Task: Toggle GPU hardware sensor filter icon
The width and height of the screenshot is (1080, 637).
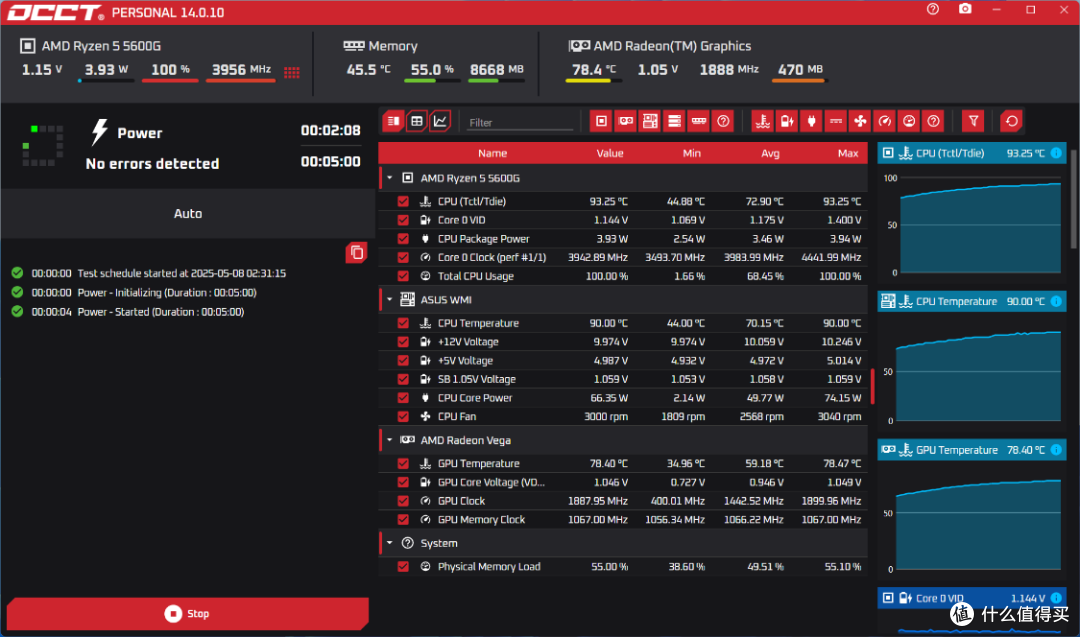Action: click(625, 121)
